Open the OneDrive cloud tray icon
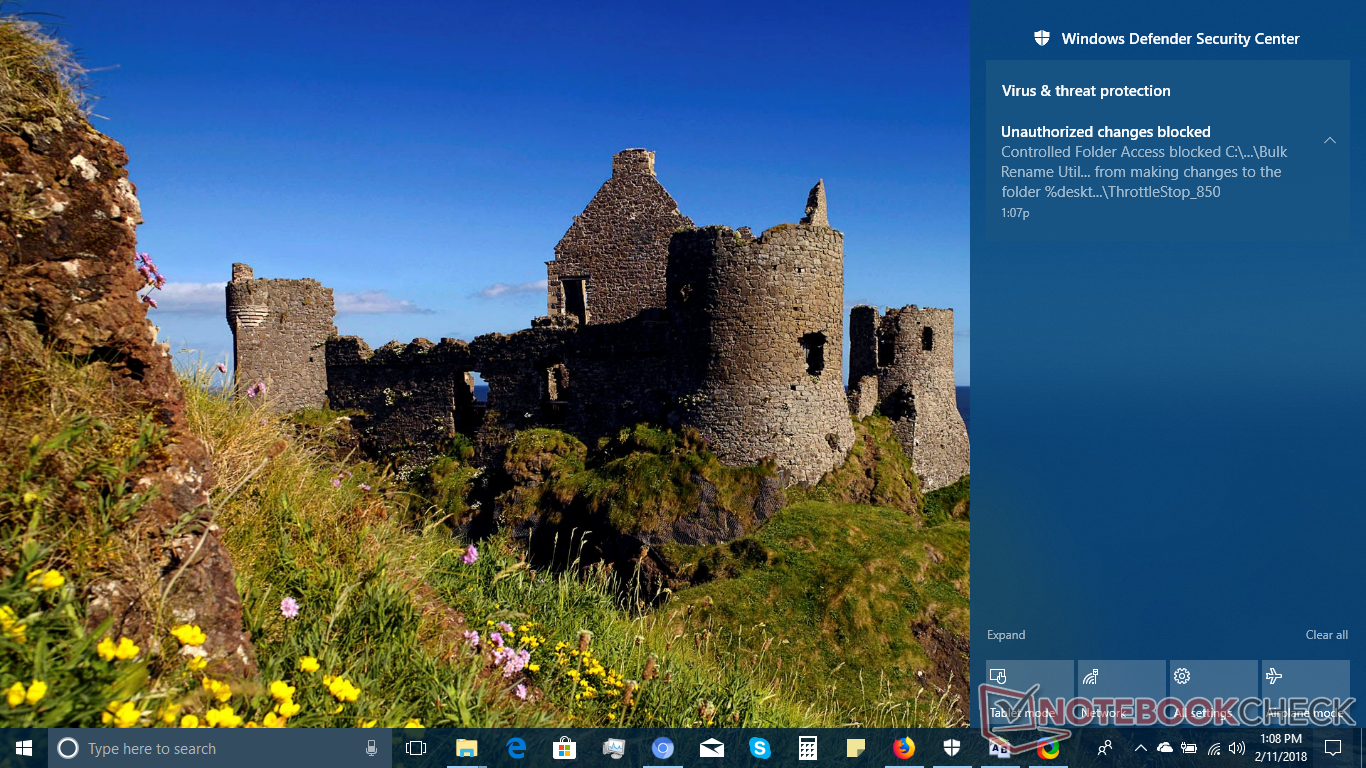Screen dimensions: 1366x768 point(1165,748)
